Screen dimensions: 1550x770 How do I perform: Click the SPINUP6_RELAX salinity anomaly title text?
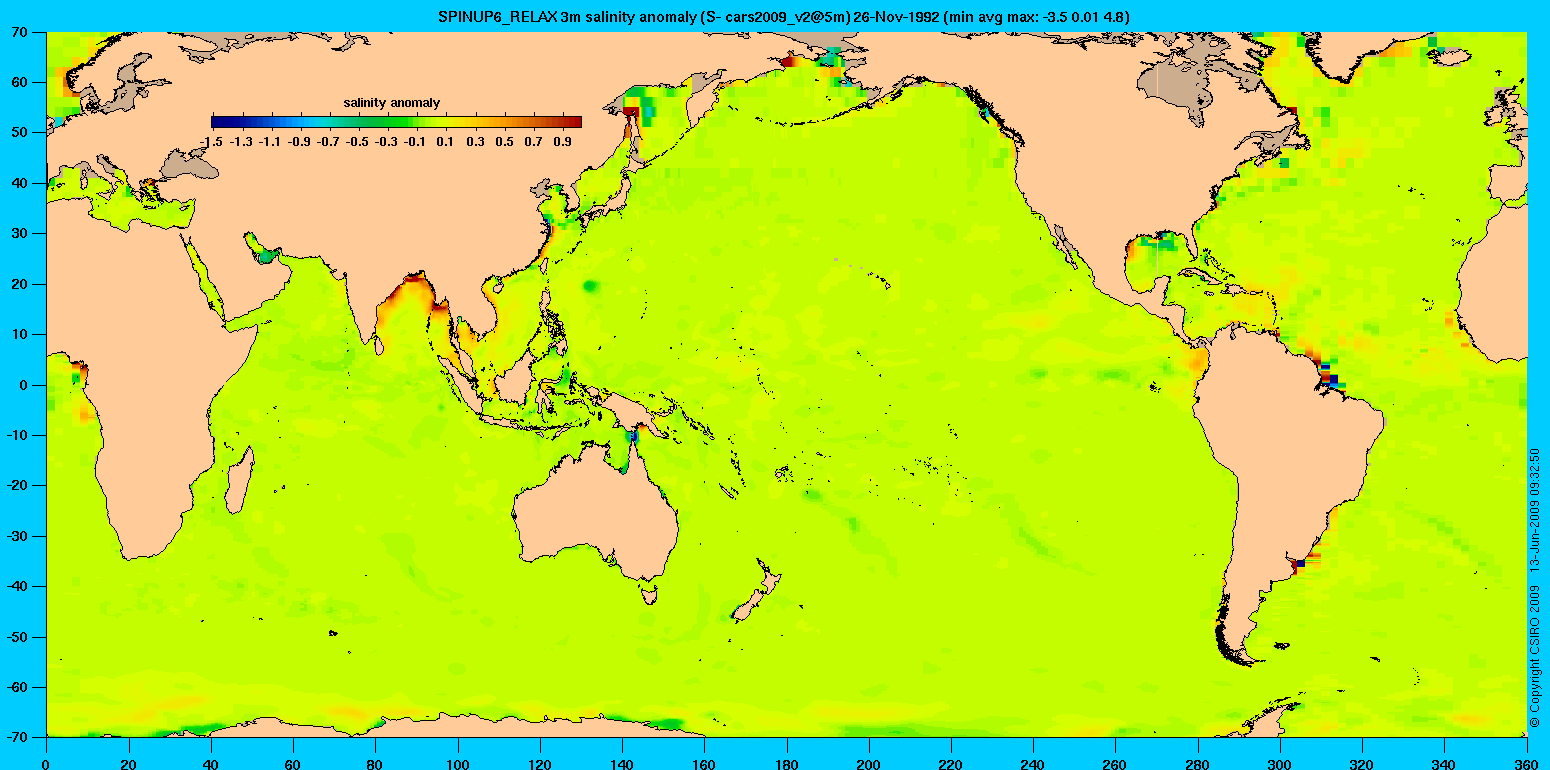pos(784,16)
